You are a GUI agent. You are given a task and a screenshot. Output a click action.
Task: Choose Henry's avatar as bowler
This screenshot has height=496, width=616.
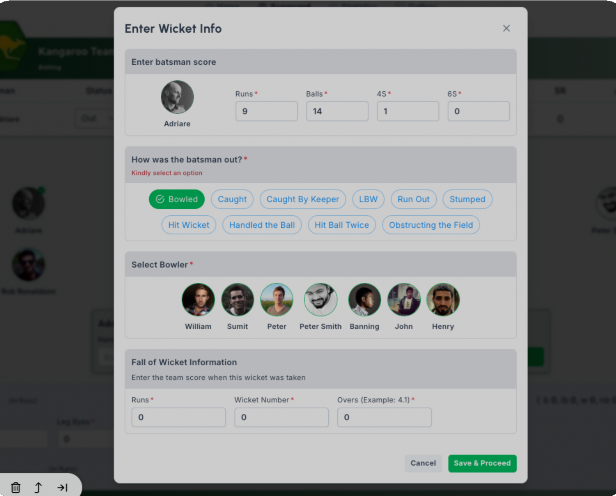tap(443, 300)
